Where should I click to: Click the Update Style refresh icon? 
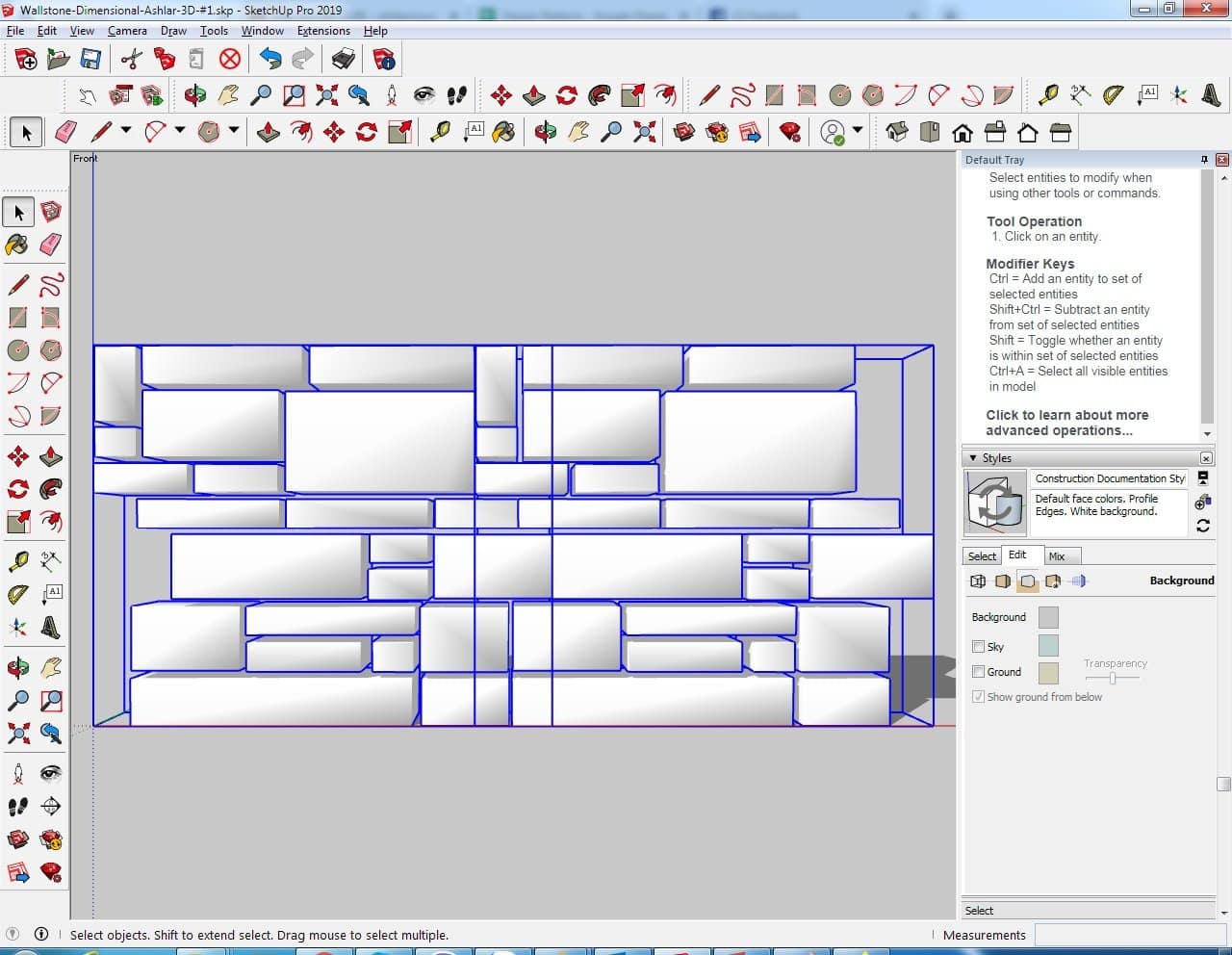pos(1202,526)
